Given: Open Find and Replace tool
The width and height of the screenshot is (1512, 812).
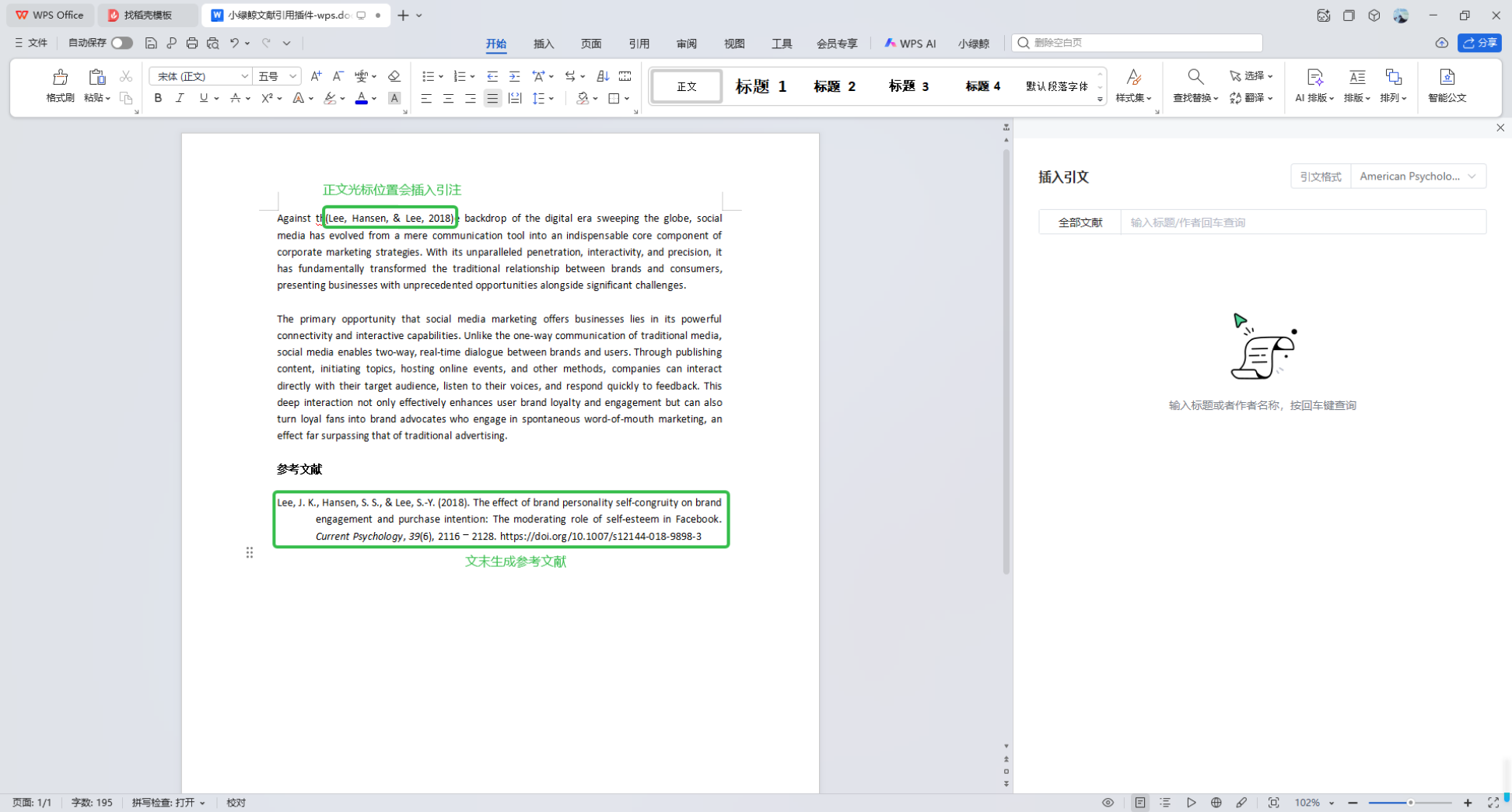Looking at the screenshot, I should click(x=1195, y=85).
